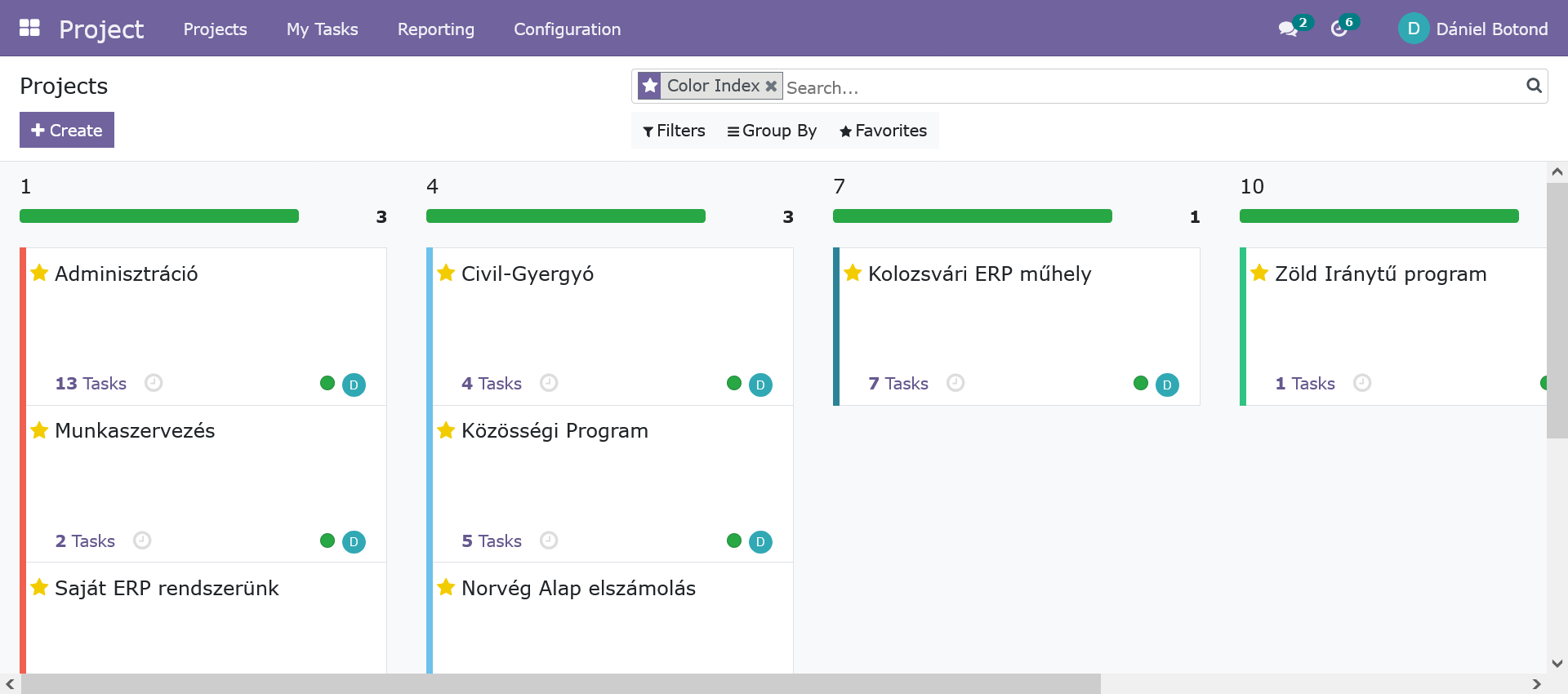Open 2 Tasks of Munkaszervezés
This screenshot has height=694, width=1568.
coord(85,541)
